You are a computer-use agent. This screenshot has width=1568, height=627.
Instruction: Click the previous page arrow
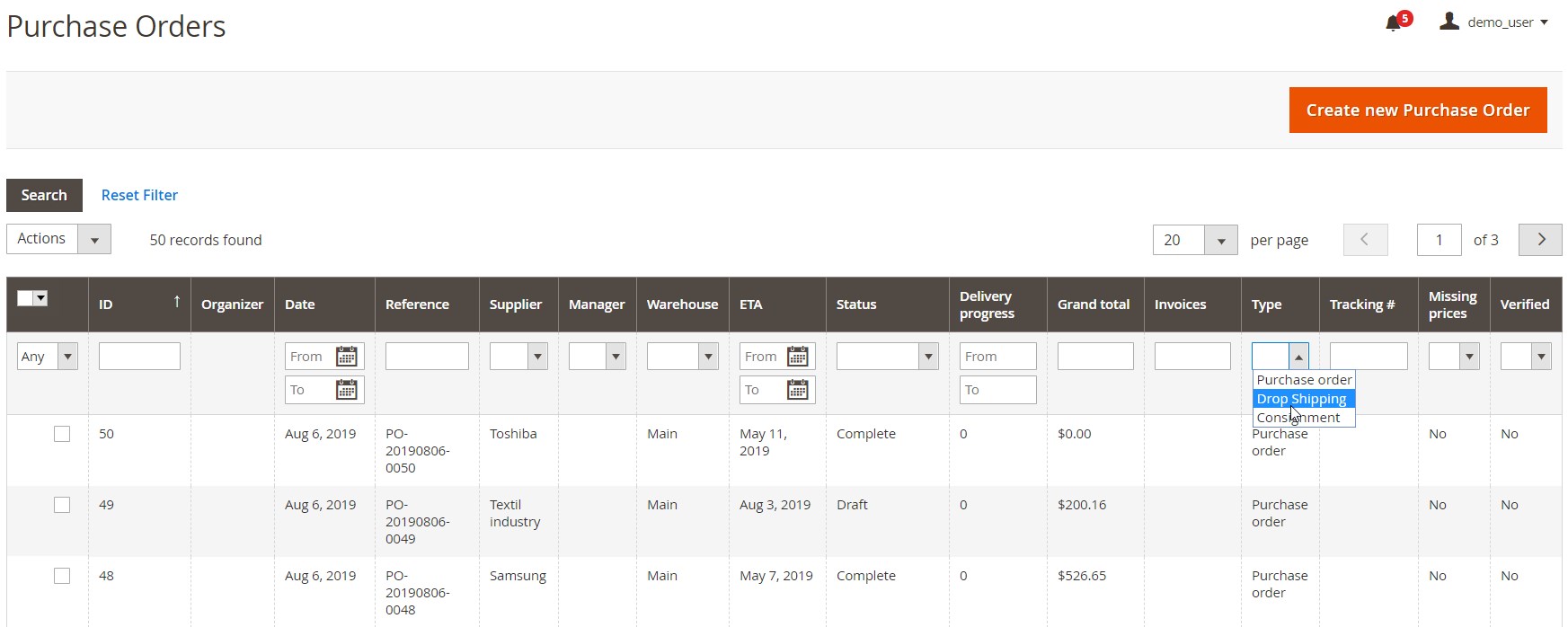point(1365,240)
